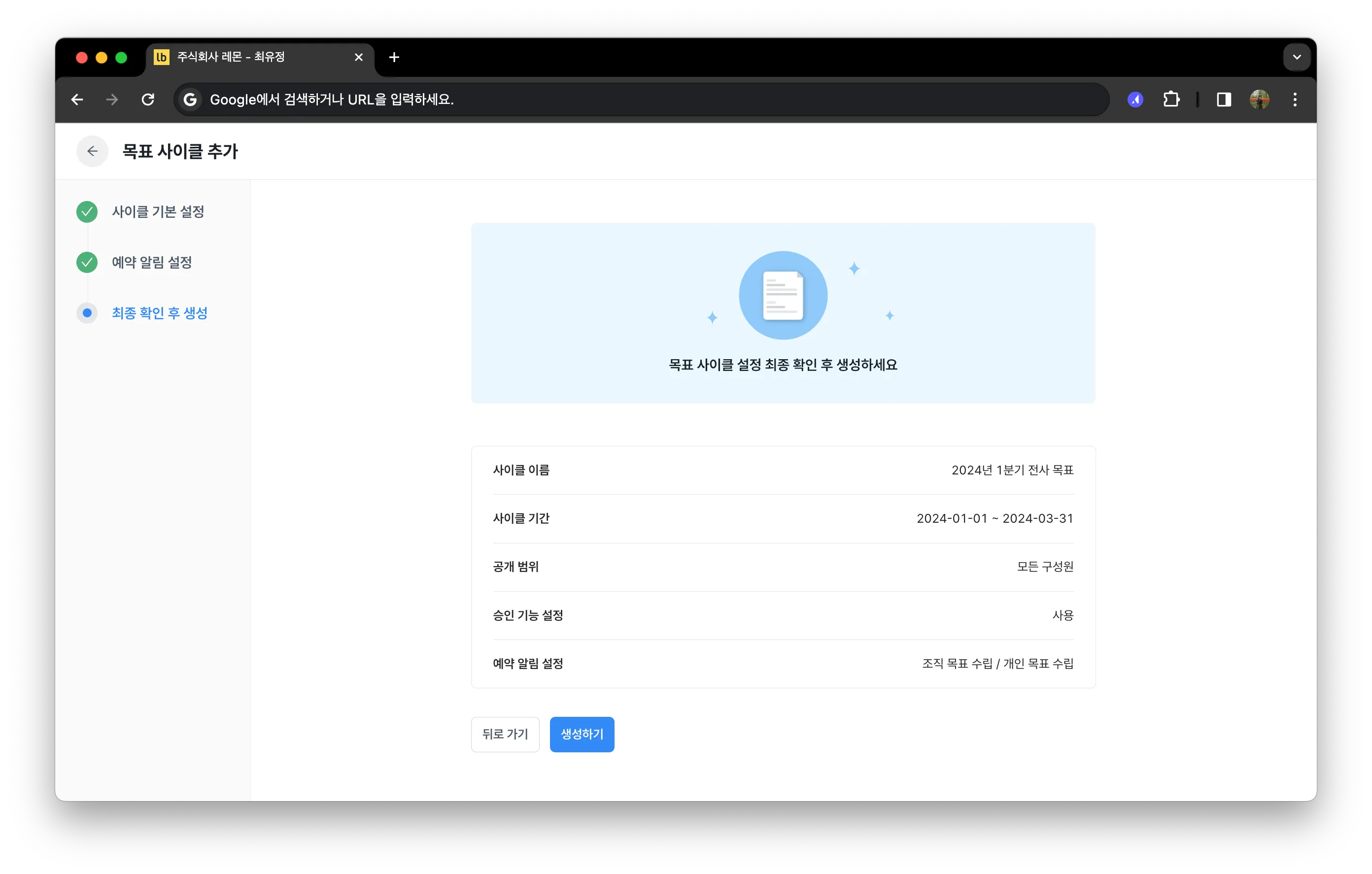Click the yellow macOS minimize button

(x=102, y=58)
